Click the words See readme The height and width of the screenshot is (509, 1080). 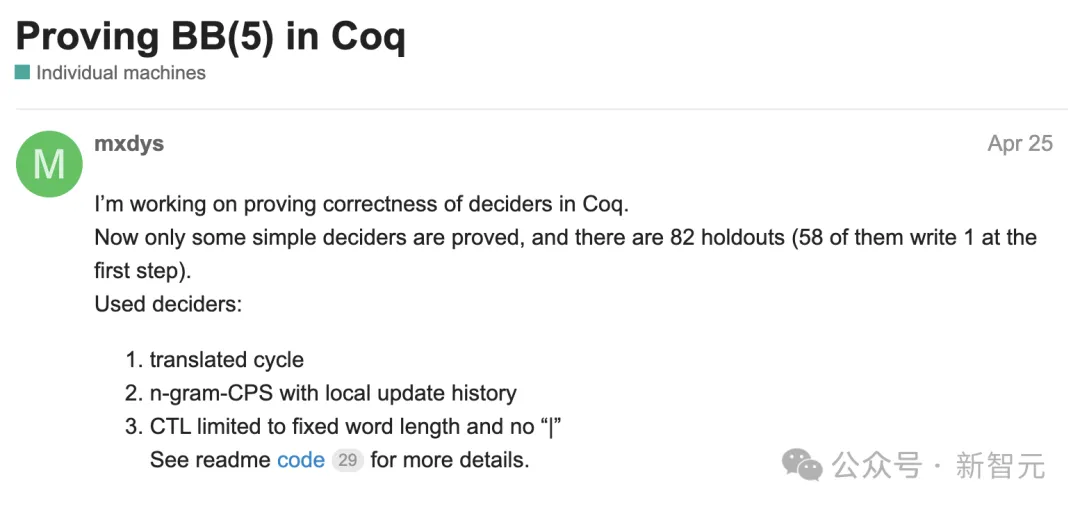(211, 460)
